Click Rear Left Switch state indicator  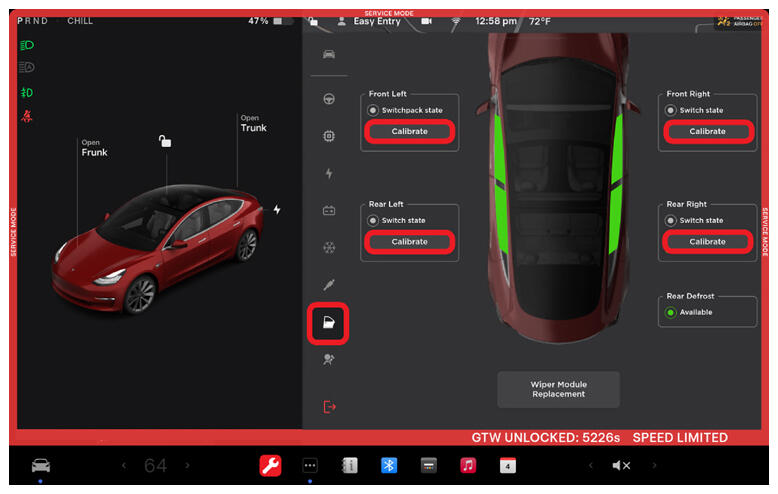point(373,220)
